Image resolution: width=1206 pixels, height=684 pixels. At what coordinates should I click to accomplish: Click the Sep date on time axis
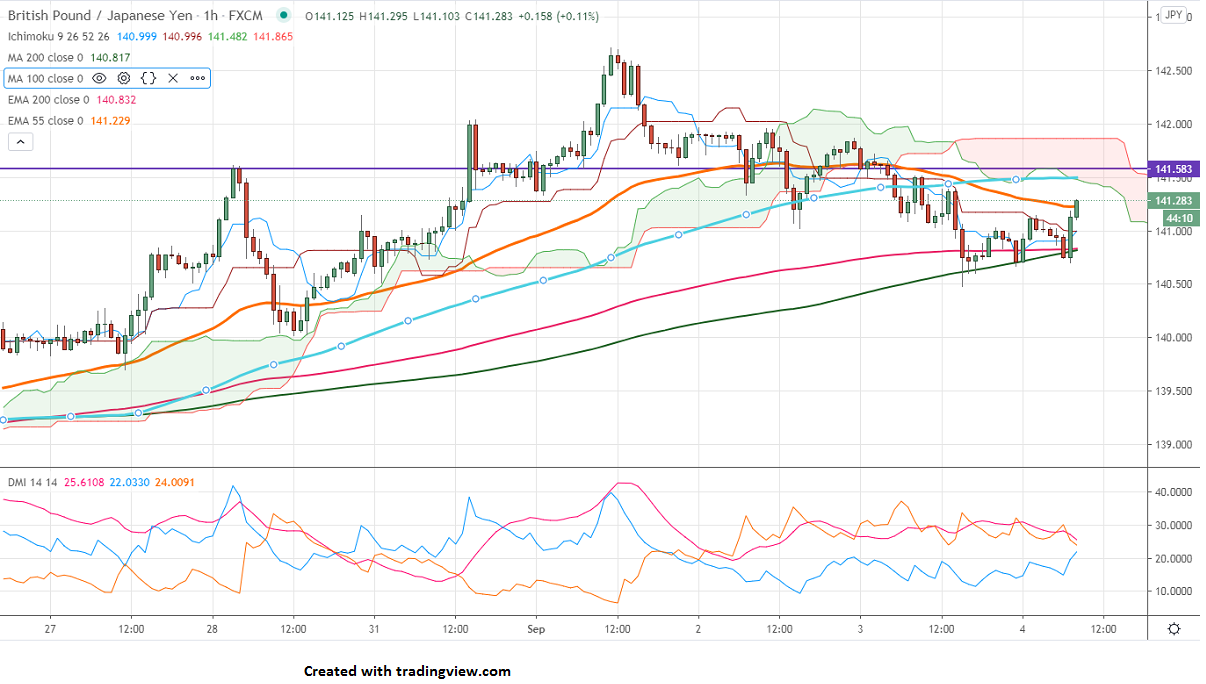point(537,629)
